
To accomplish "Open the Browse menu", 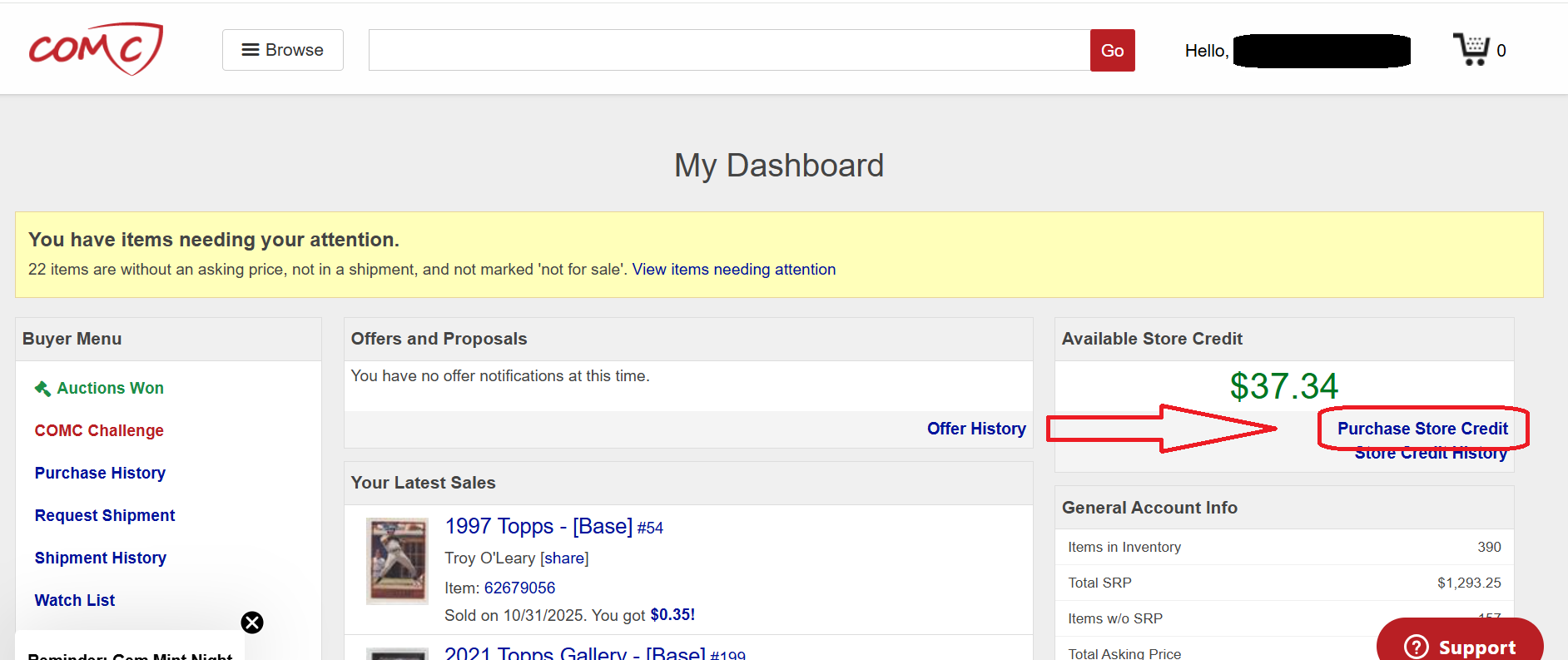I will (282, 50).
